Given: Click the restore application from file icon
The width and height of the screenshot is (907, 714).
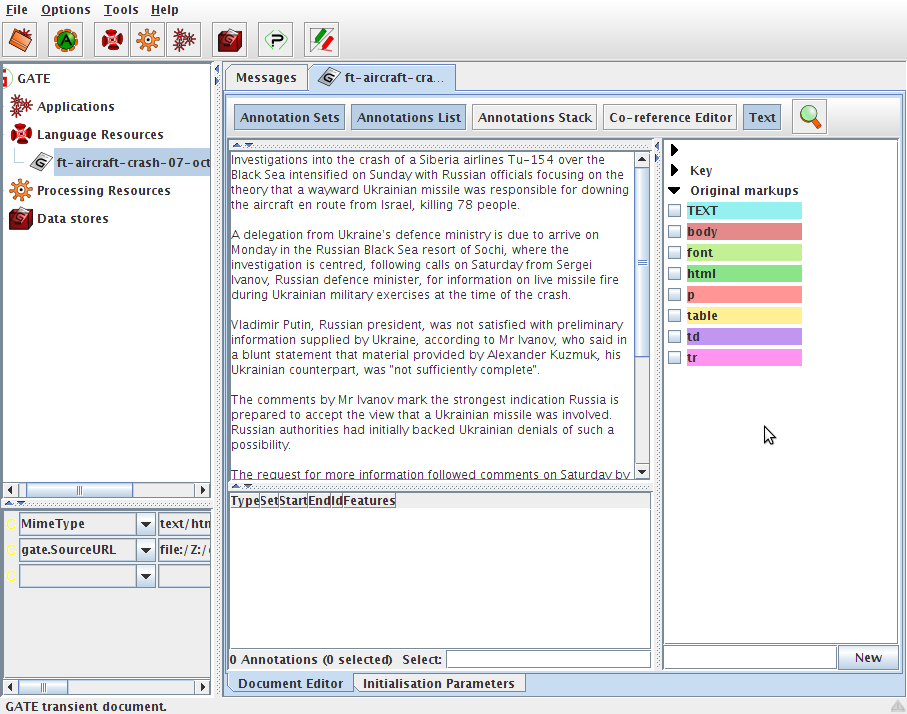Looking at the screenshot, I should [x=21, y=40].
